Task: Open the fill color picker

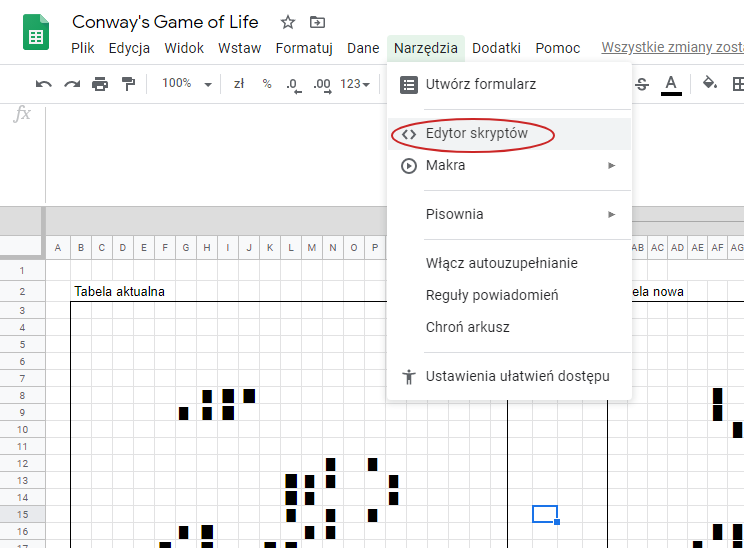Action: pyautogui.click(x=709, y=84)
